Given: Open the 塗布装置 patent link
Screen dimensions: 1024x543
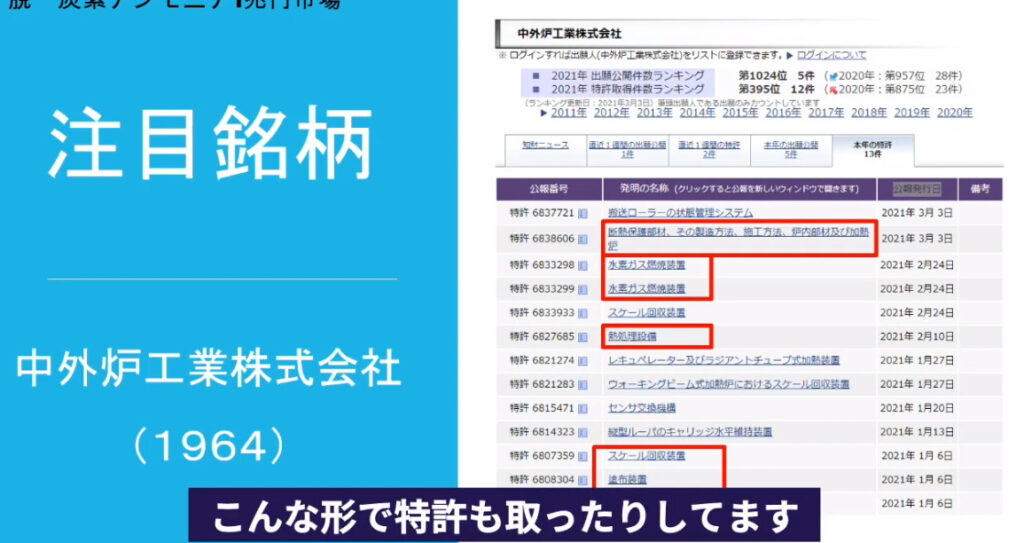Looking at the screenshot, I should [x=627, y=480].
